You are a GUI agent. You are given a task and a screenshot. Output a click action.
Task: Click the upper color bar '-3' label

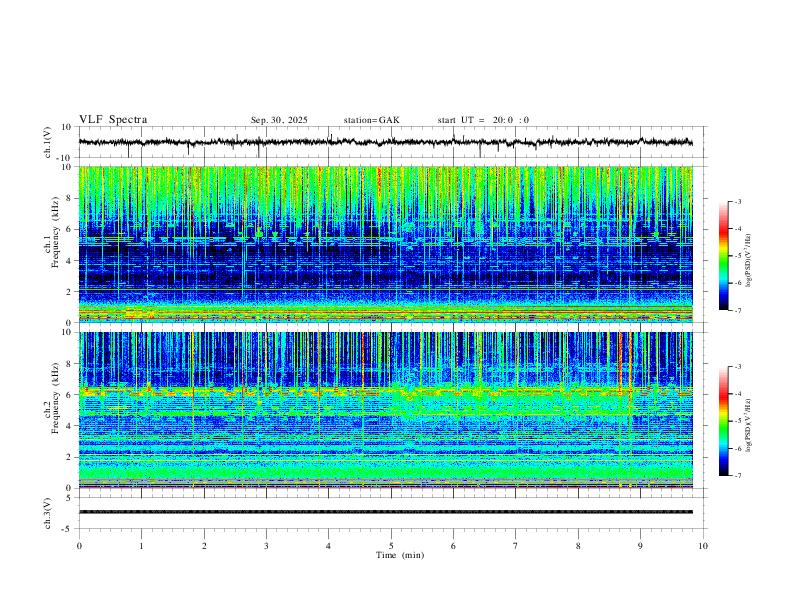coord(737,201)
